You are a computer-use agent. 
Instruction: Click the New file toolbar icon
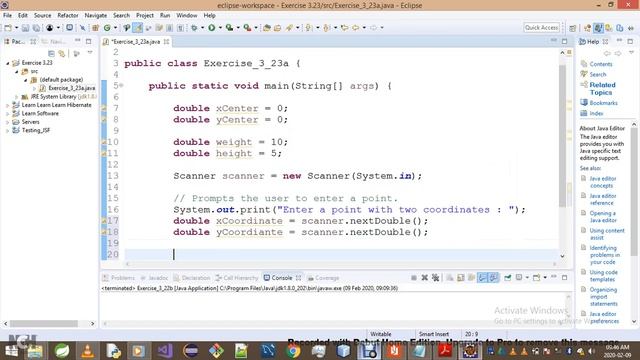point(8,28)
